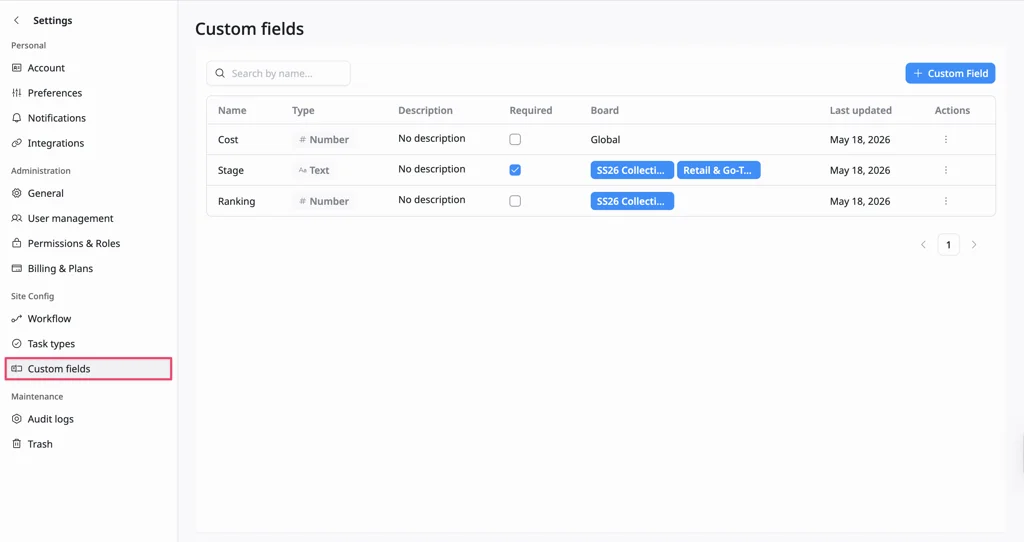Toggle Required checkbox for Ranking field

(515, 201)
